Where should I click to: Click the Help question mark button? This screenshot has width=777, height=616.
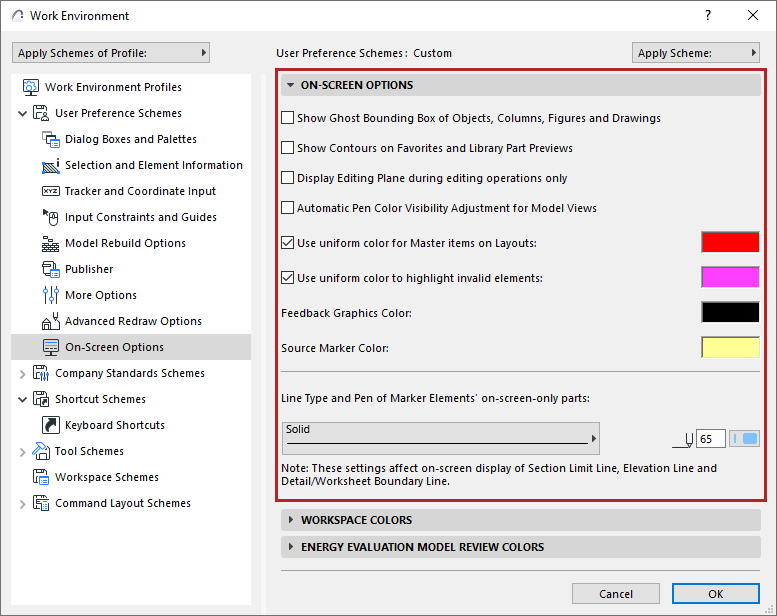pyautogui.click(x=708, y=15)
